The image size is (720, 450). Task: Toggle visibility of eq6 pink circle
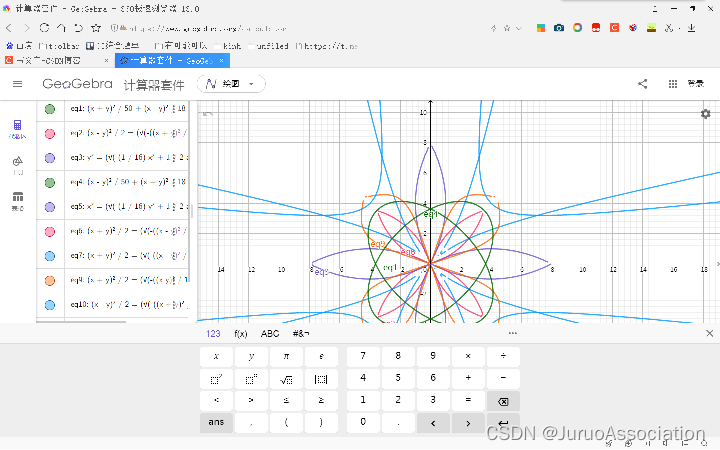tap(50, 232)
